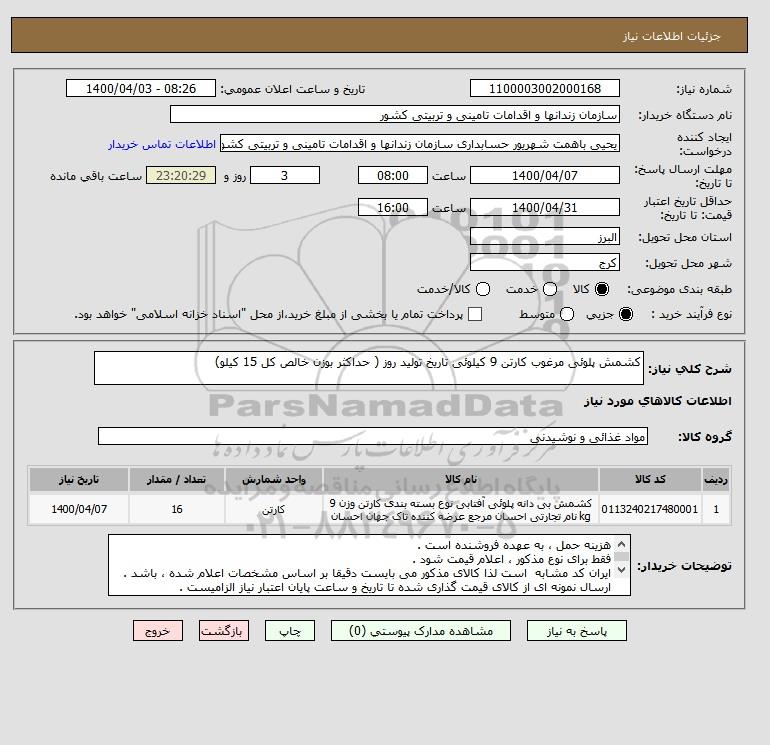Select the خدمت radio button
Image resolution: width=770 pixels, height=745 pixels.
[550, 289]
